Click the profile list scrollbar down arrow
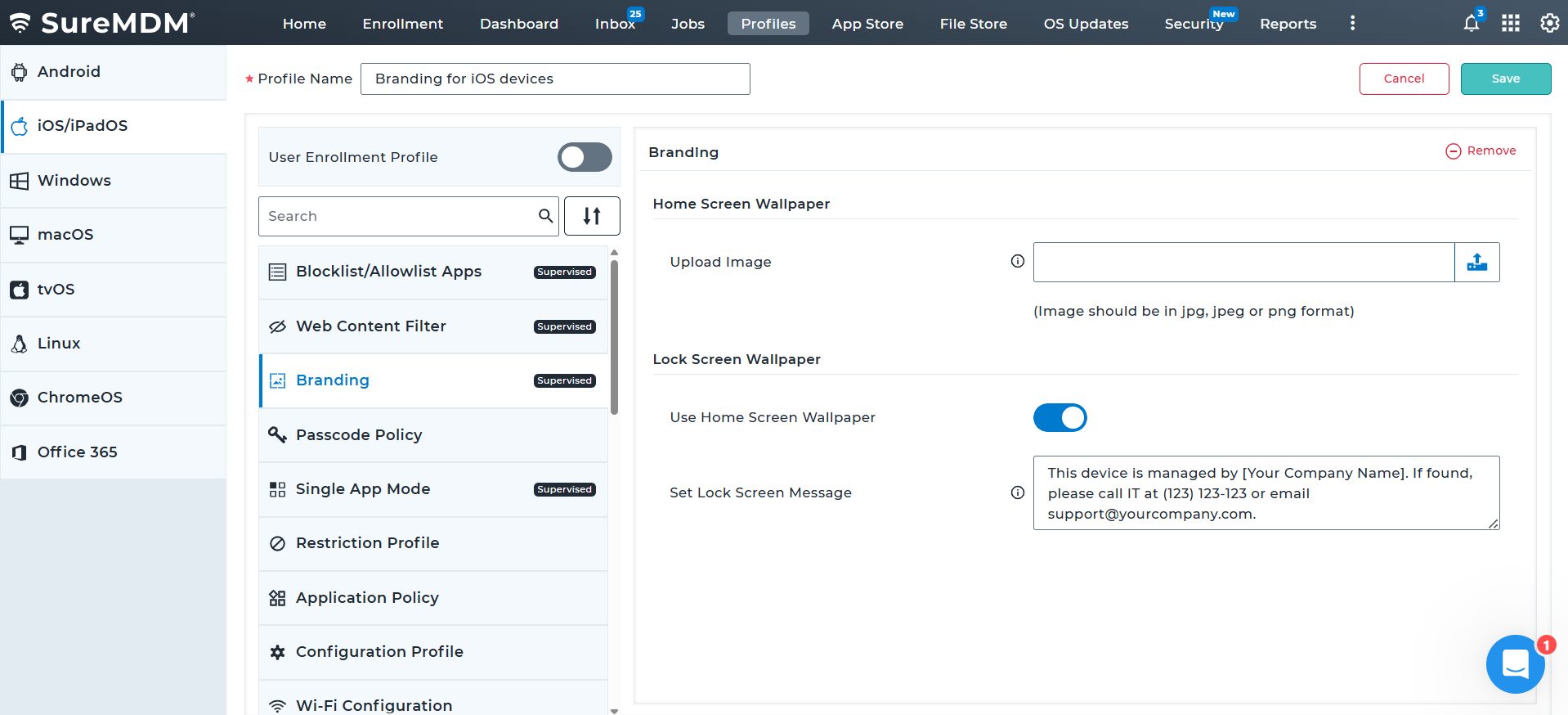1568x715 pixels. coord(614,710)
